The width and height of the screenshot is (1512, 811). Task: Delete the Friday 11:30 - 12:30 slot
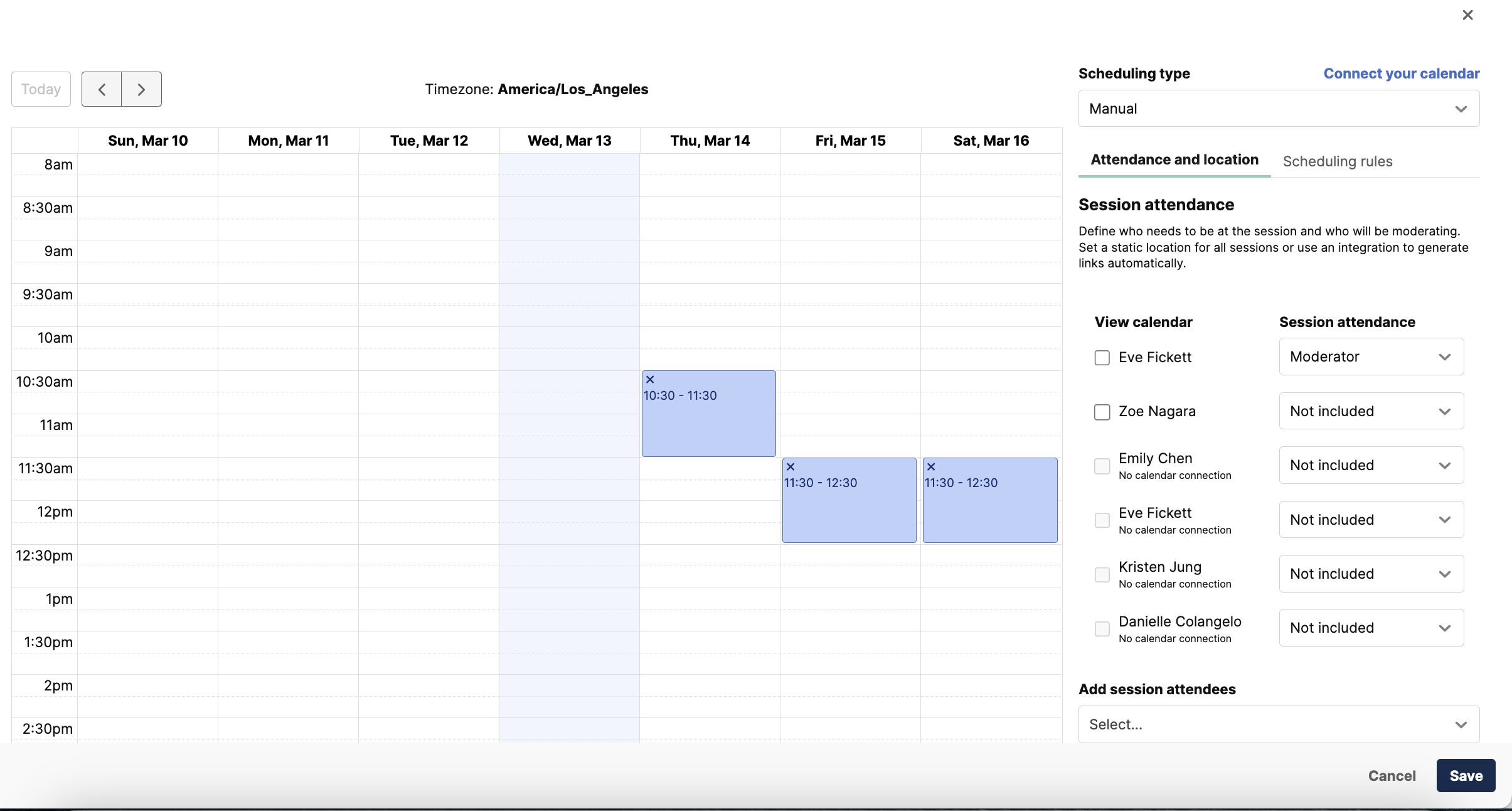pyautogui.click(x=791, y=467)
